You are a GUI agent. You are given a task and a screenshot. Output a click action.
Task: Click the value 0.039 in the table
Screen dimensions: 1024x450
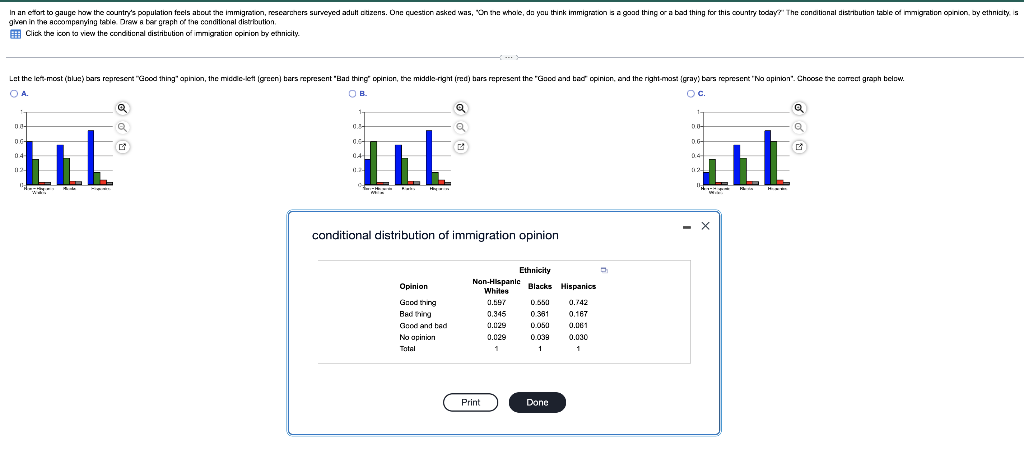tap(540, 337)
